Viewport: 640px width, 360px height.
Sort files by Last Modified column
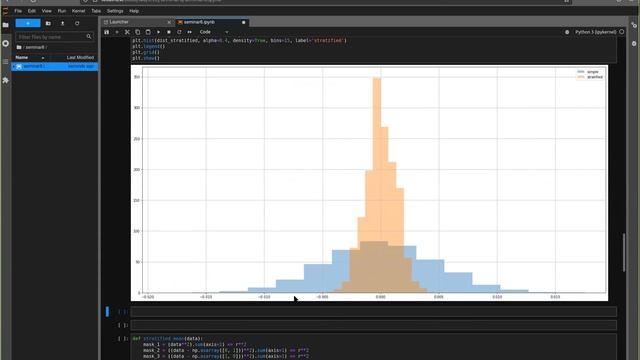[x=80, y=58]
